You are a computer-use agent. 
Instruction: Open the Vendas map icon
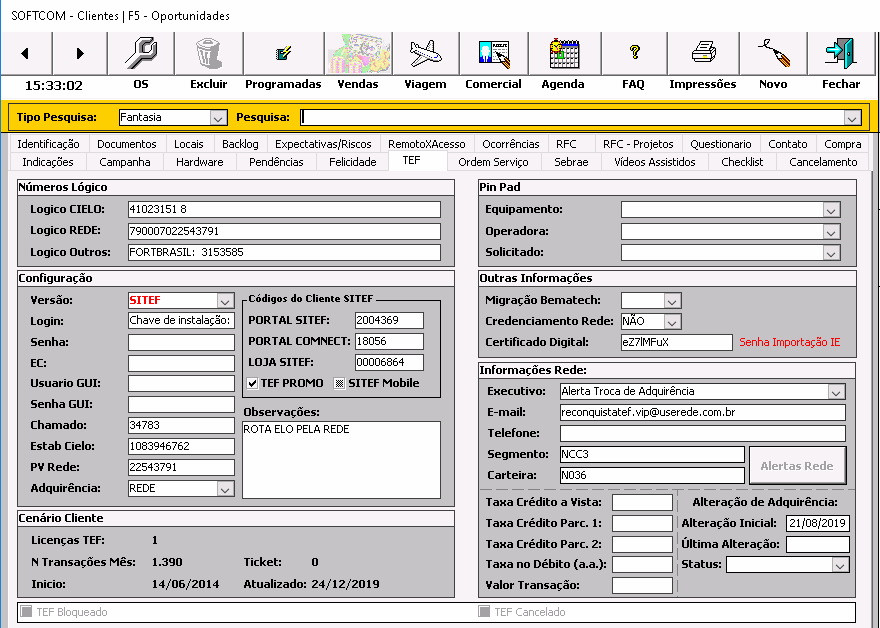pyautogui.click(x=358, y=52)
